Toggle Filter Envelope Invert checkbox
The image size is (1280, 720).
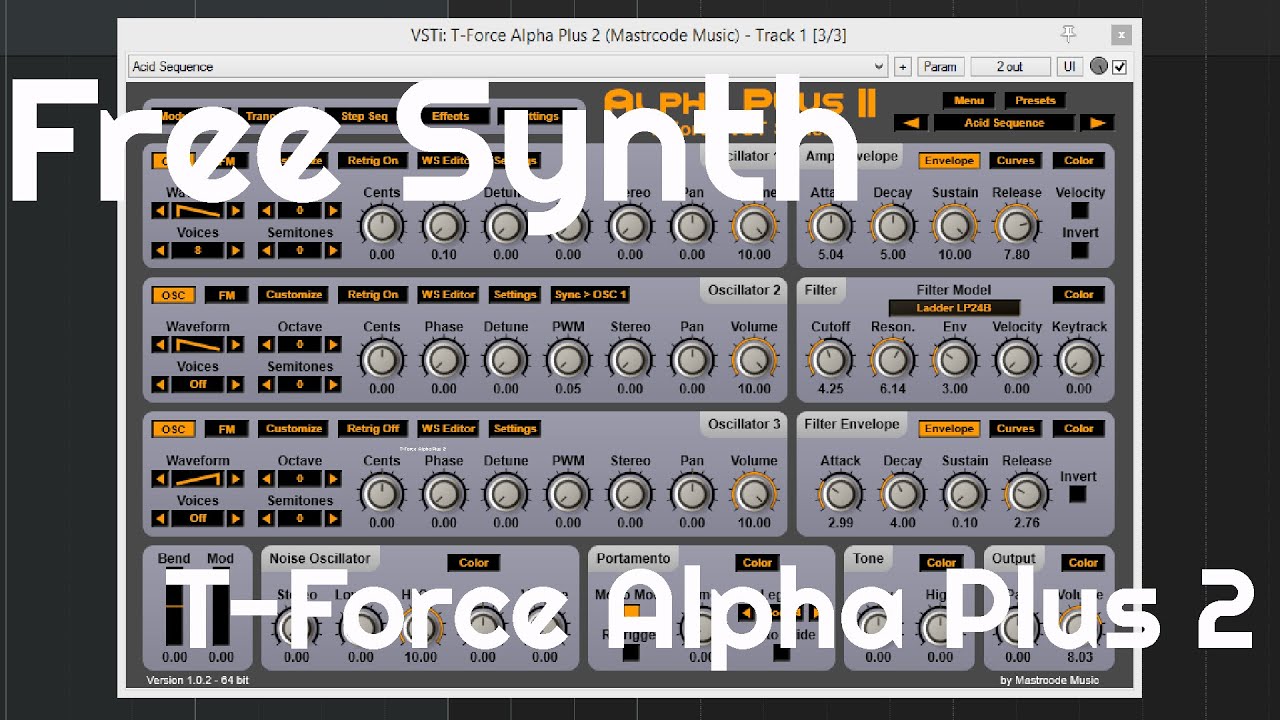tap(1077, 494)
